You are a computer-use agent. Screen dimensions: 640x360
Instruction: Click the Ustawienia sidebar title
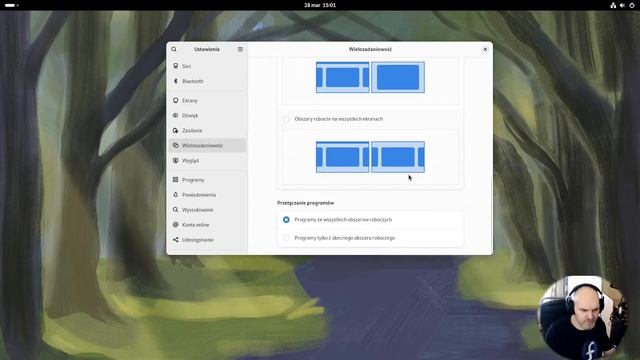click(x=207, y=49)
